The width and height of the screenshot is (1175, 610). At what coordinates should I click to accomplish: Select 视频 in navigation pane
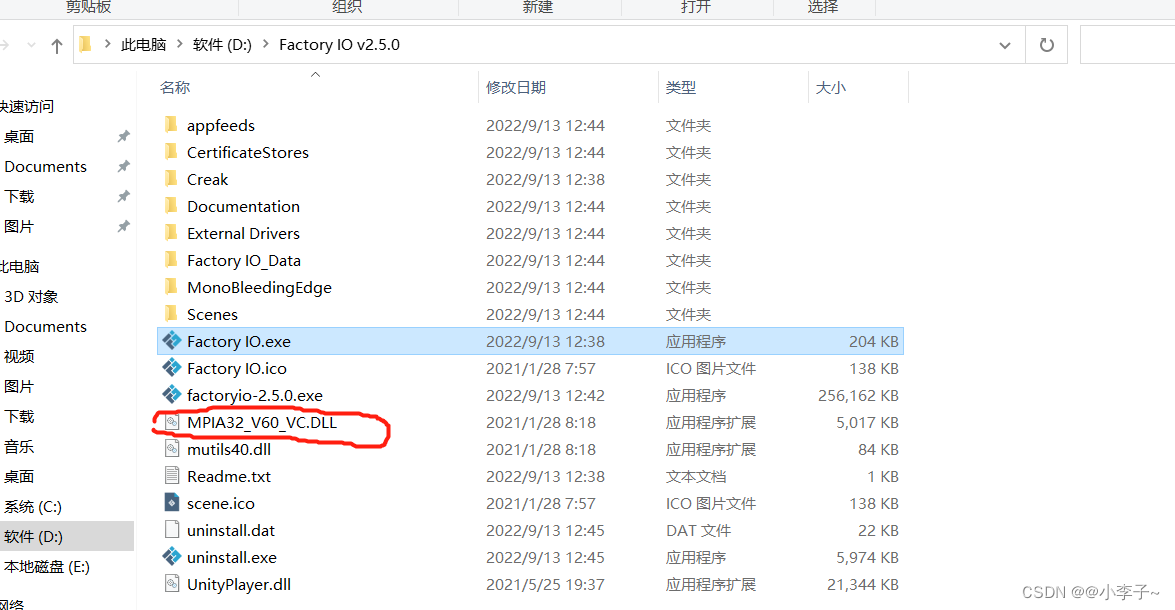[x=19, y=357]
